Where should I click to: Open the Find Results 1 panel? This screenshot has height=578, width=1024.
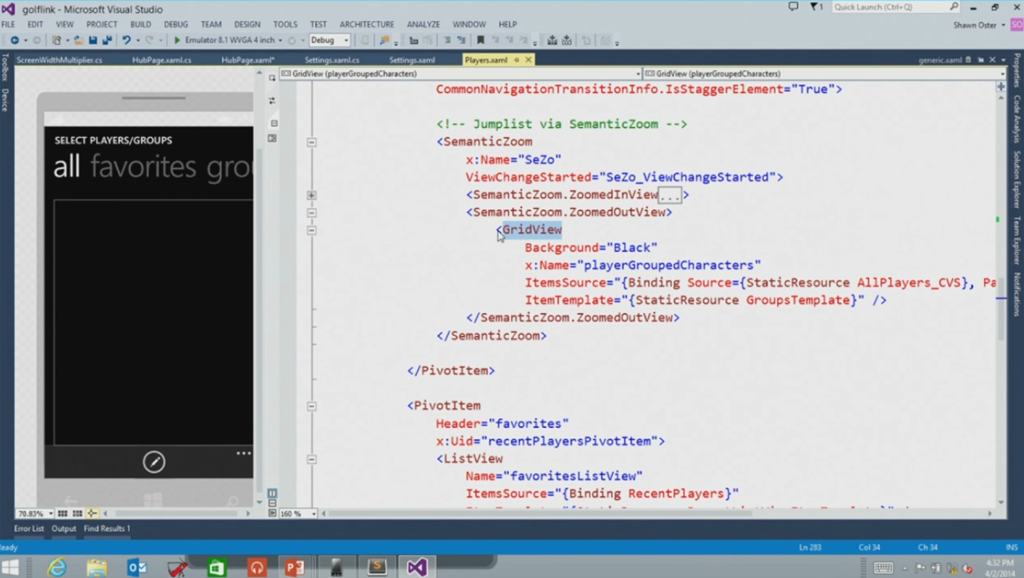[x=107, y=528]
